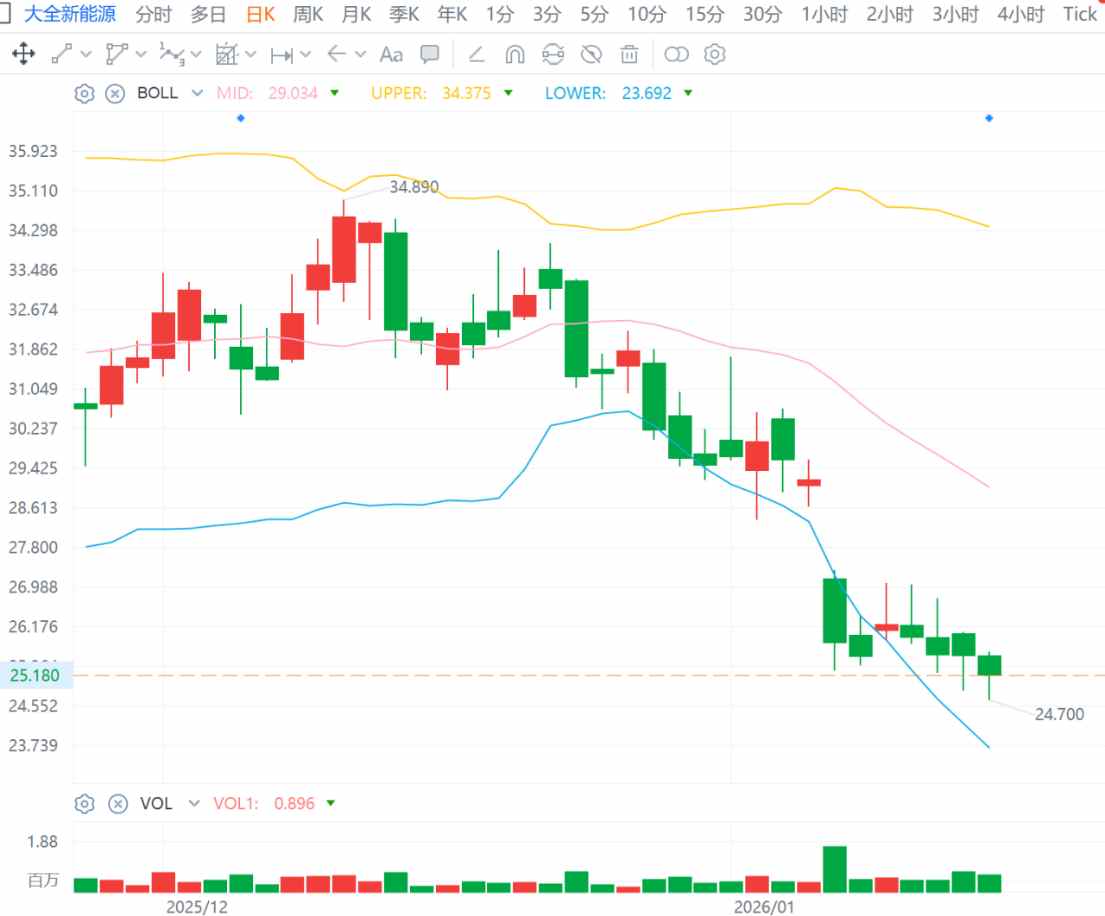
Task: Hide all drawings with the eye icon
Action: click(591, 54)
